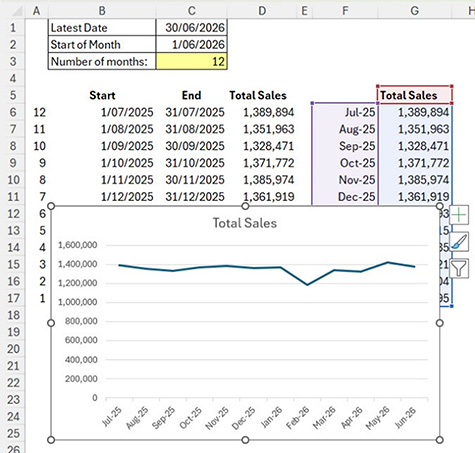The image size is (475, 453).
Task: Click the Latest Date label cell
Action: (x=102, y=28)
